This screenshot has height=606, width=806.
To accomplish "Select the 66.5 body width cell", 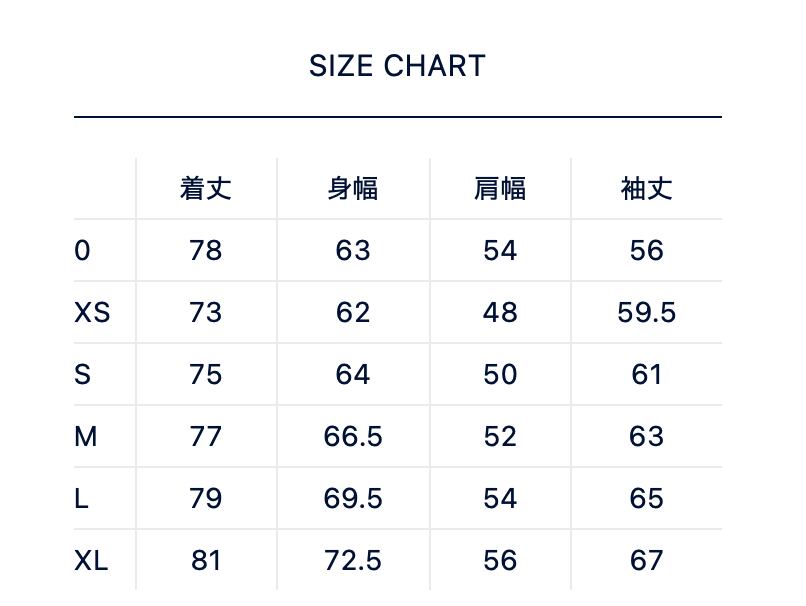I will (x=353, y=437).
